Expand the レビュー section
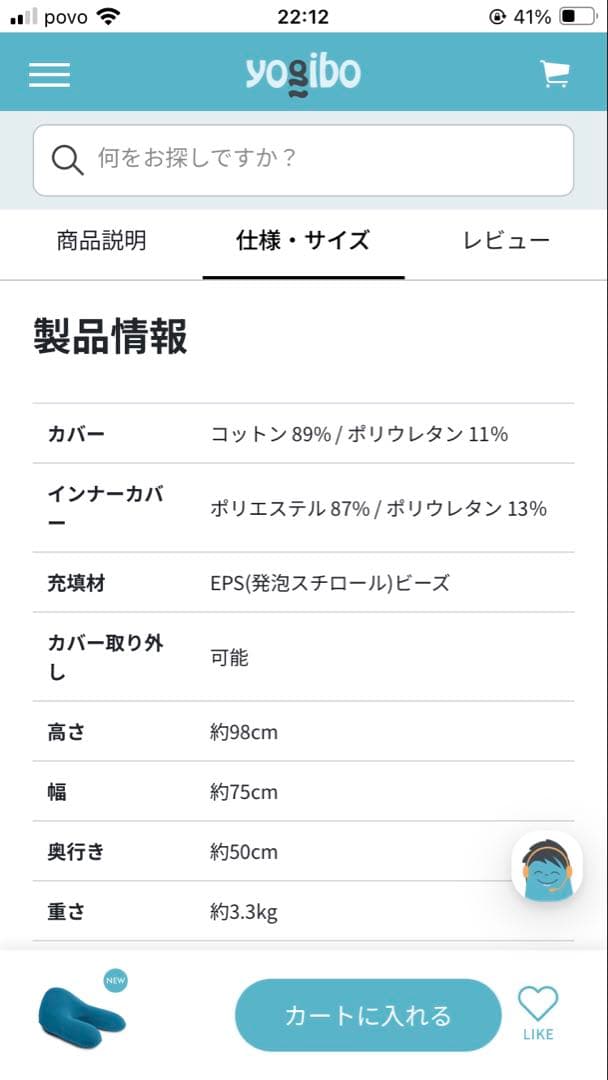Viewport: 608px width, 1080px height. (505, 240)
